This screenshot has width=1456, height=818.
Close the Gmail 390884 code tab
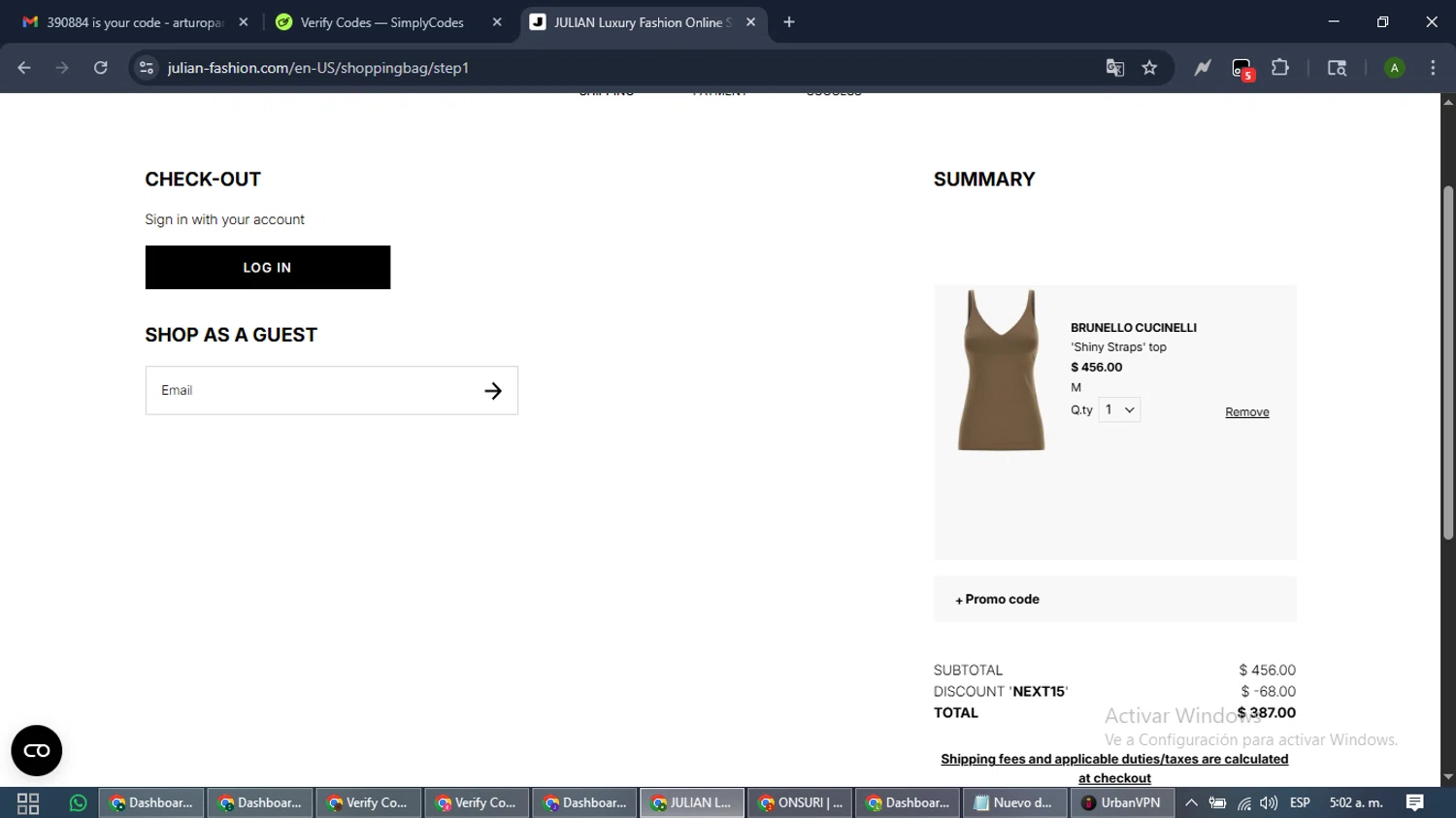244,22
